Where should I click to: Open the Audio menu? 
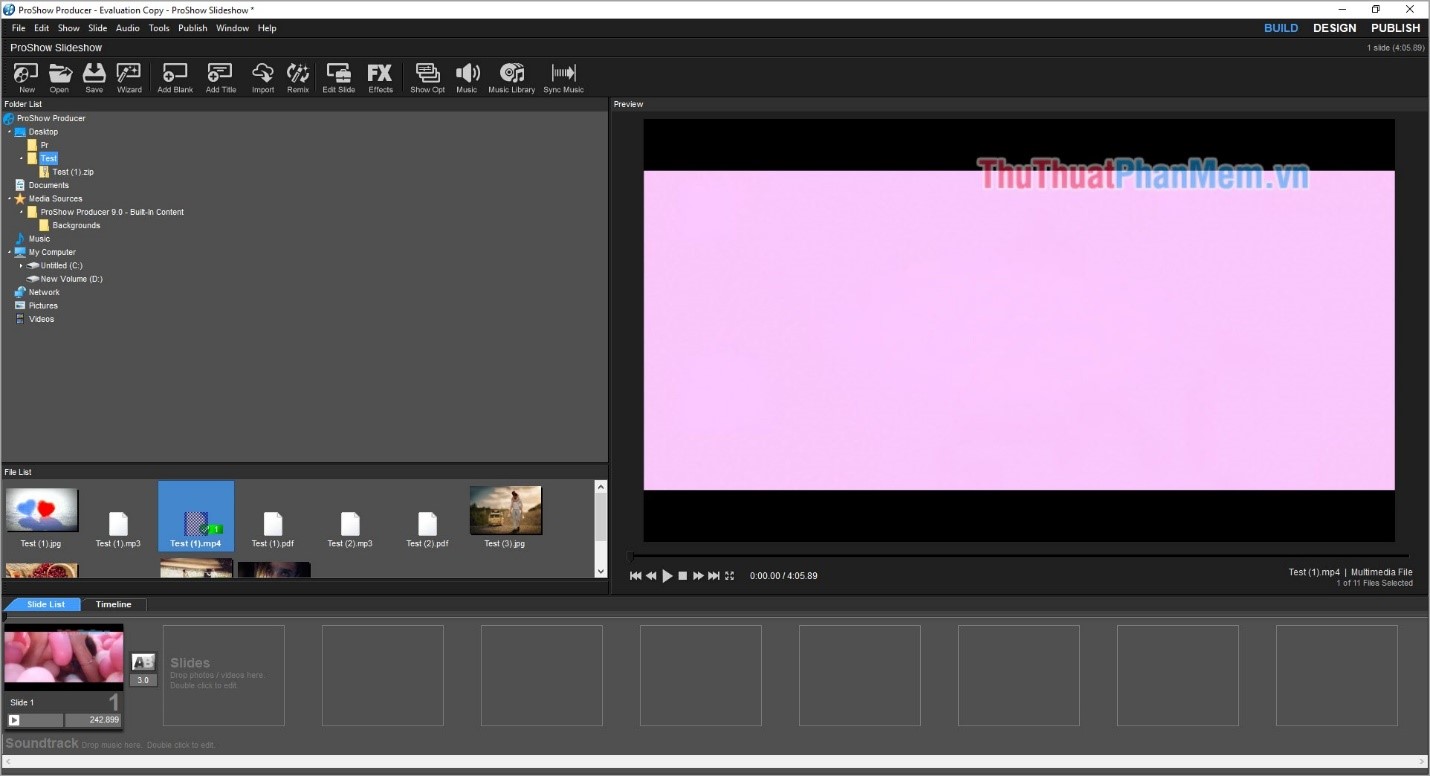(127, 28)
